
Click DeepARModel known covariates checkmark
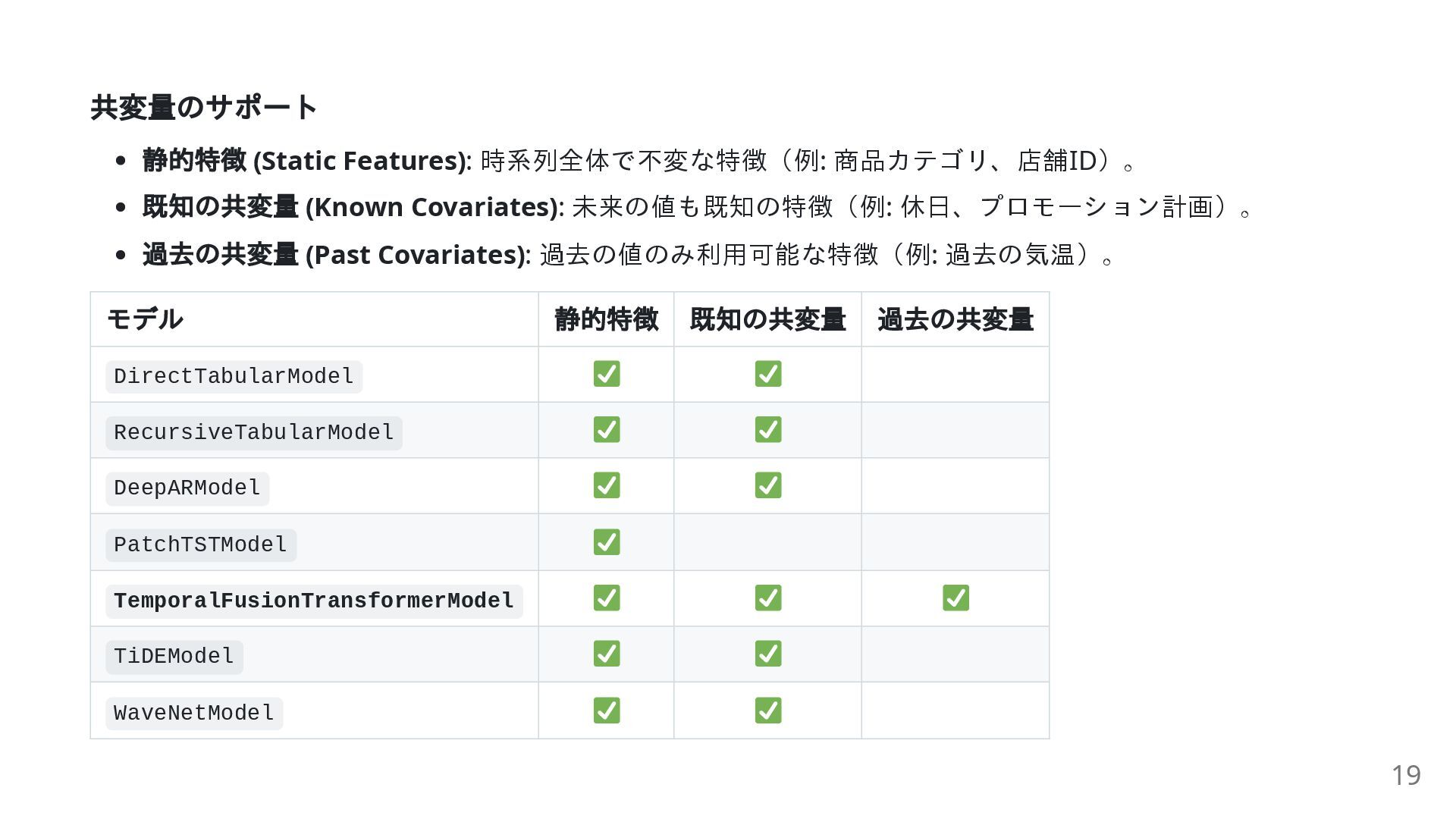[768, 485]
